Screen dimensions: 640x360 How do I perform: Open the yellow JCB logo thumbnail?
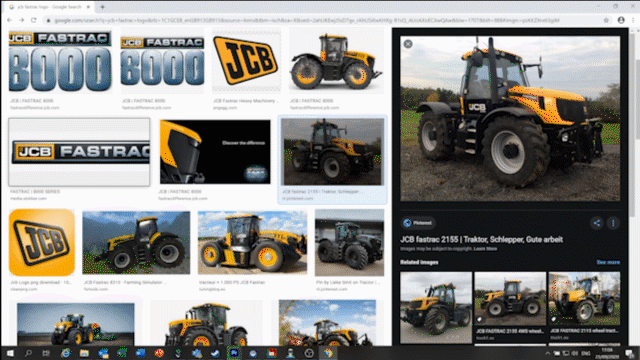coord(247,61)
